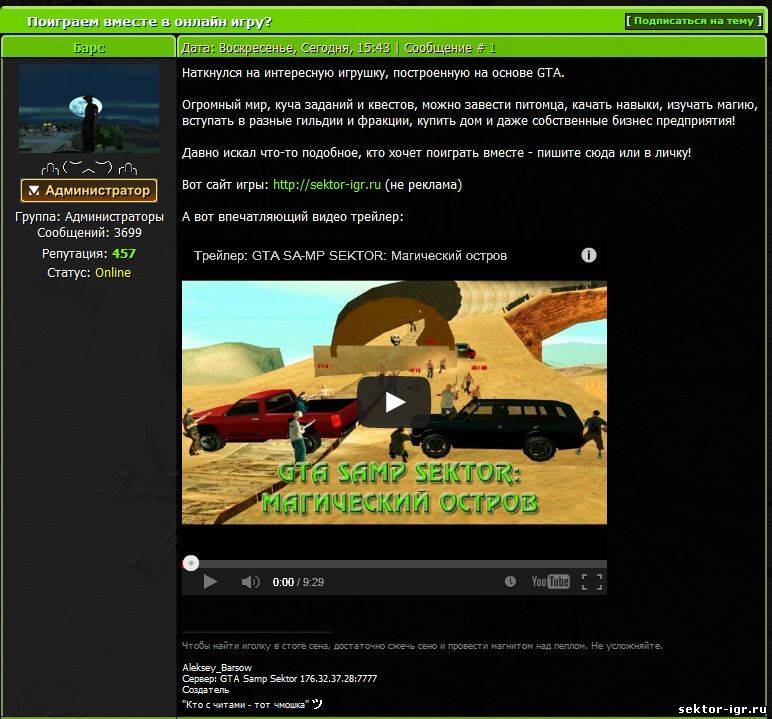Click the video time display '0:00 / 9:29'

[x=298, y=582]
